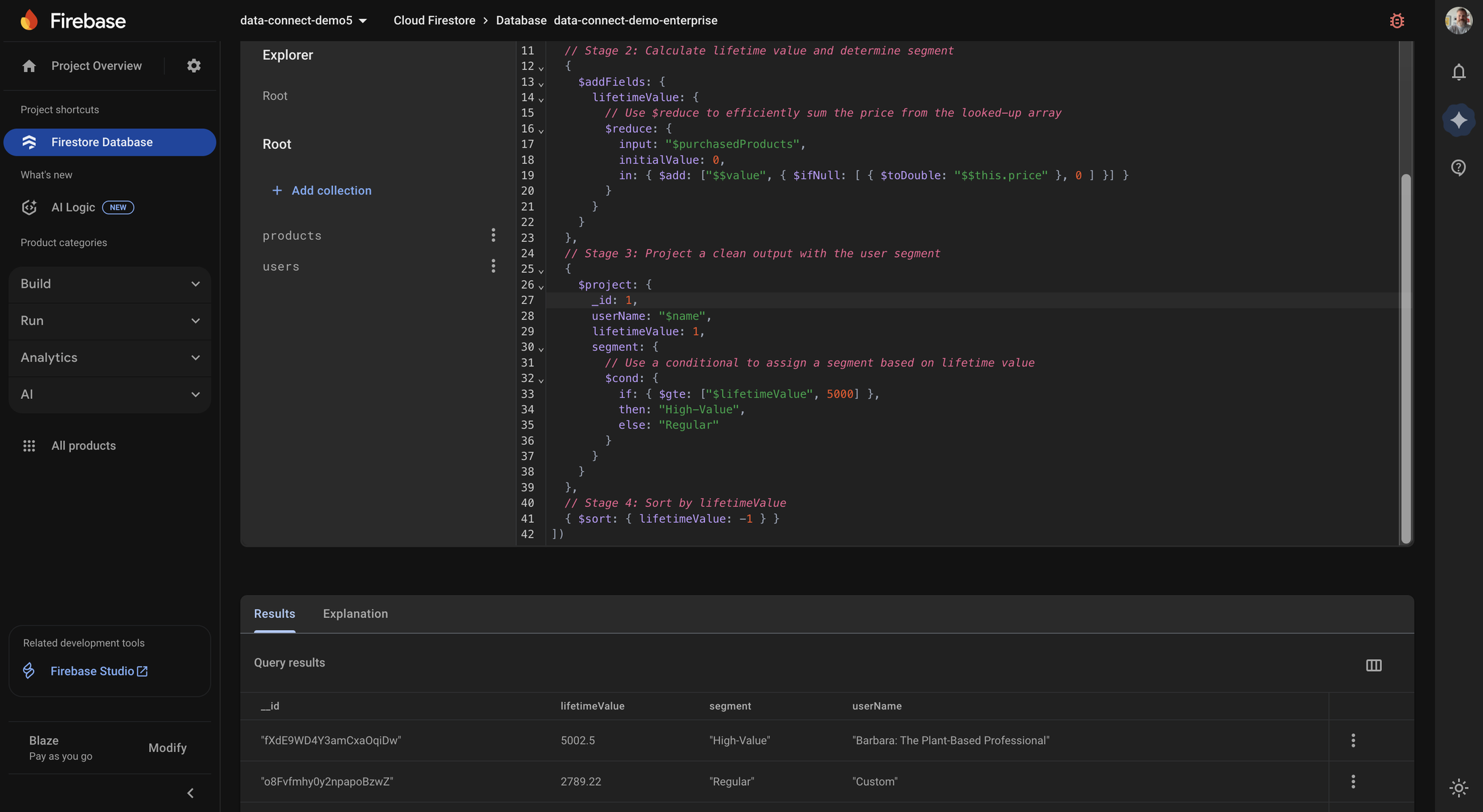Click the Barbara userName cell
Screen dimensions: 1483x812
[x=950, y=741]
